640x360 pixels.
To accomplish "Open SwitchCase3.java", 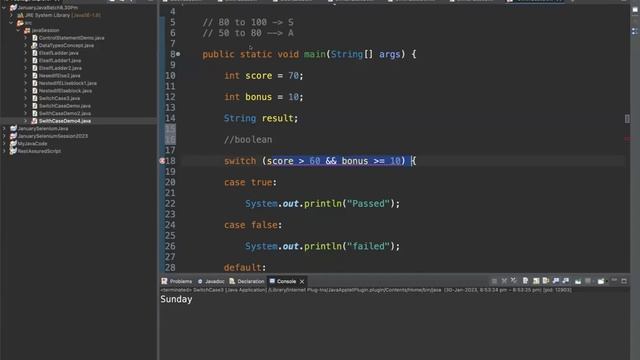I will (x=59, y=98).
